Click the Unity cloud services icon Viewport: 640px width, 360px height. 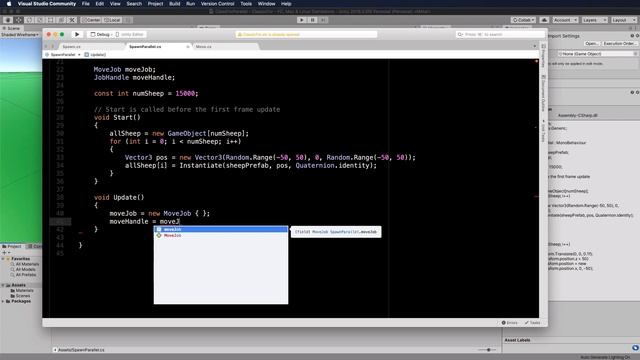[544, 20]
